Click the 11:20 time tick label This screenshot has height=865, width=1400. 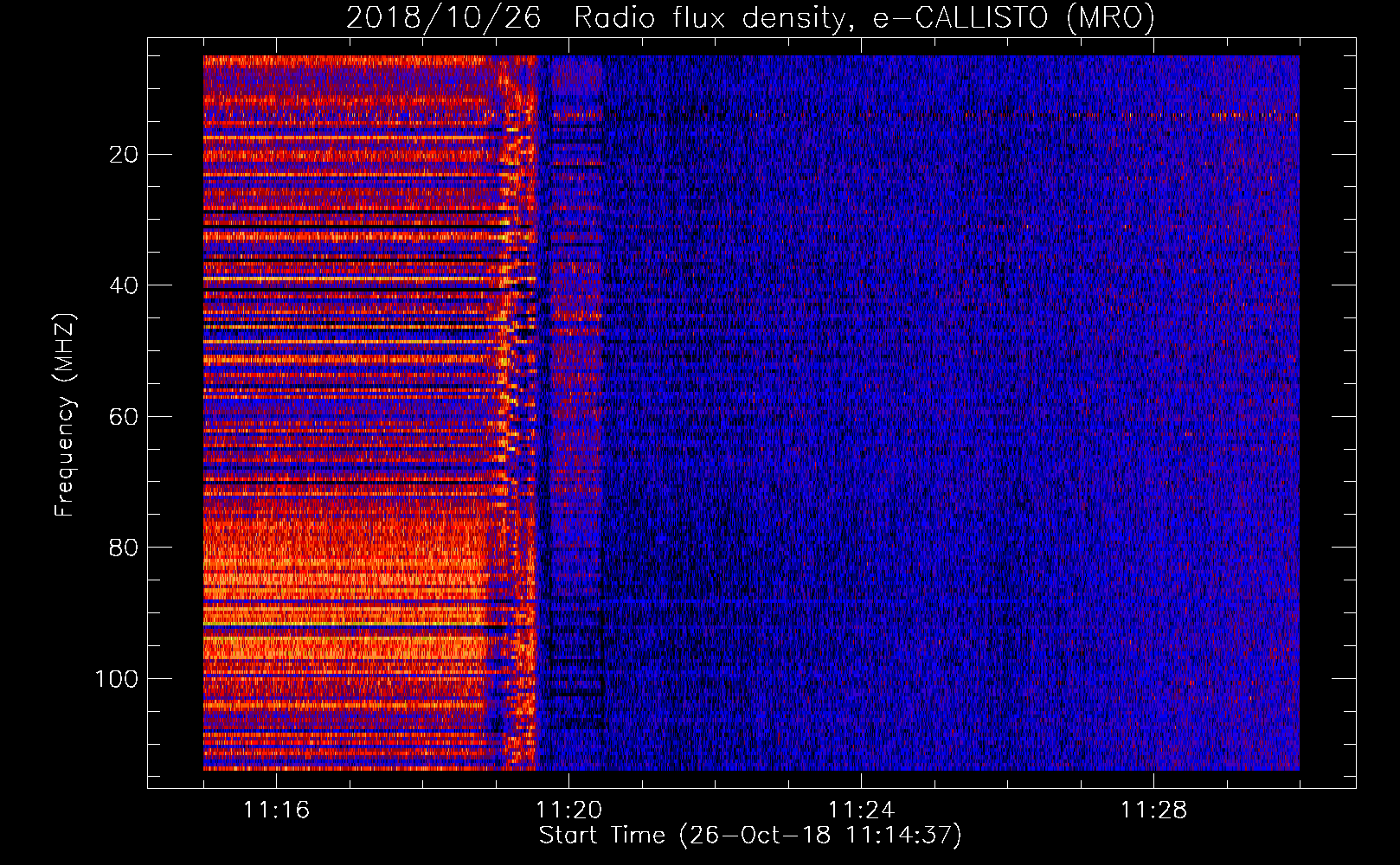tap(568, 810)
